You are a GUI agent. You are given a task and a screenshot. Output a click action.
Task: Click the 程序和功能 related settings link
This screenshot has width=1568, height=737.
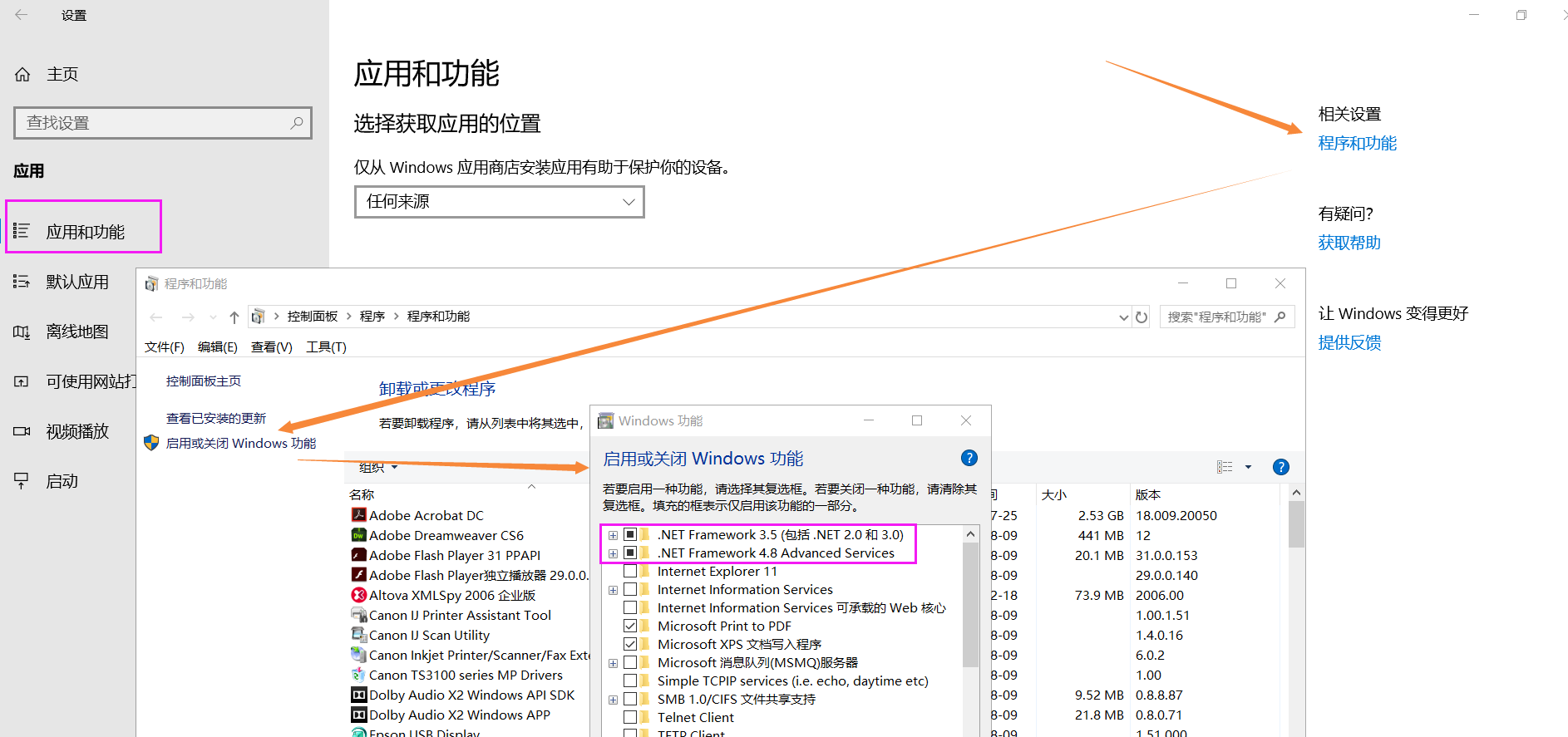coord(1357,144)
